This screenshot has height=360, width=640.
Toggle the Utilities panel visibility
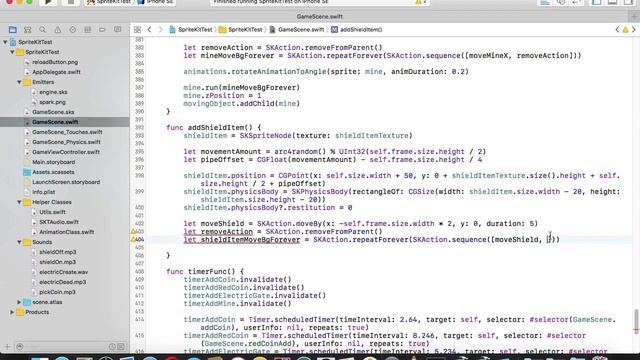coord(629,2)
